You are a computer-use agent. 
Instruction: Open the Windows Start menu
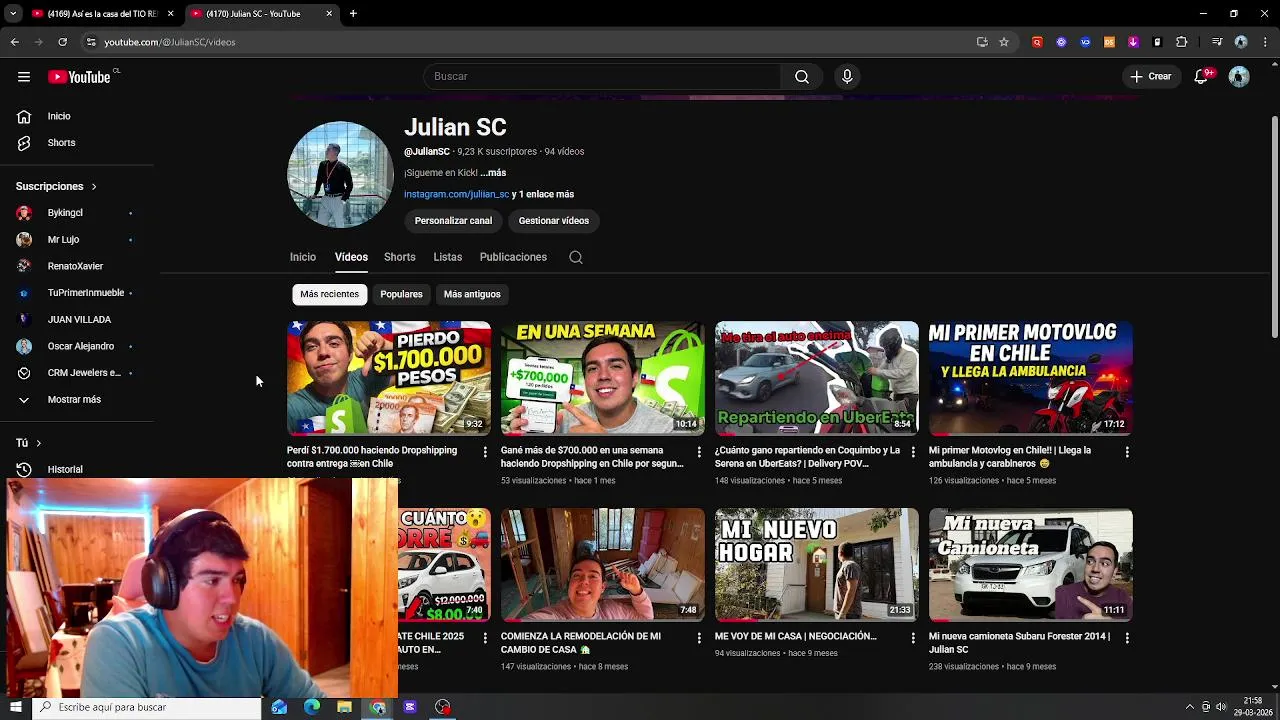[16, 707]
